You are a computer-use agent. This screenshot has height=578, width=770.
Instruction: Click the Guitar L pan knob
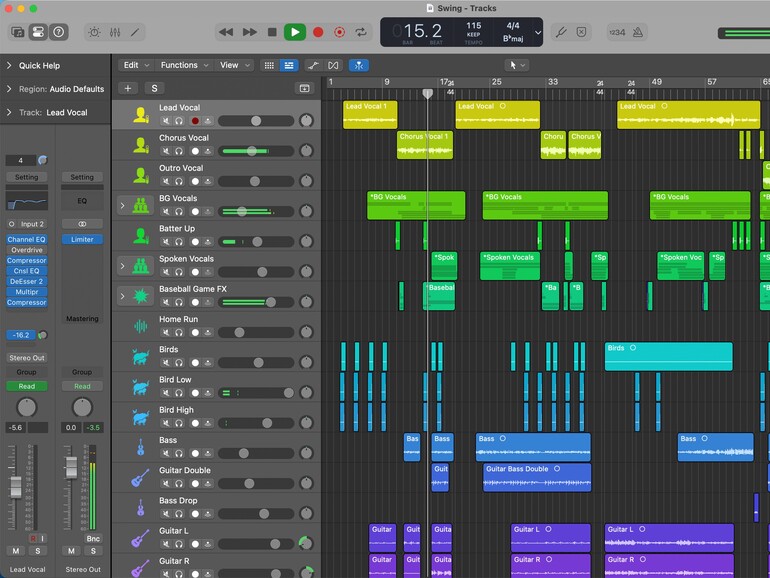pos(306,543)
